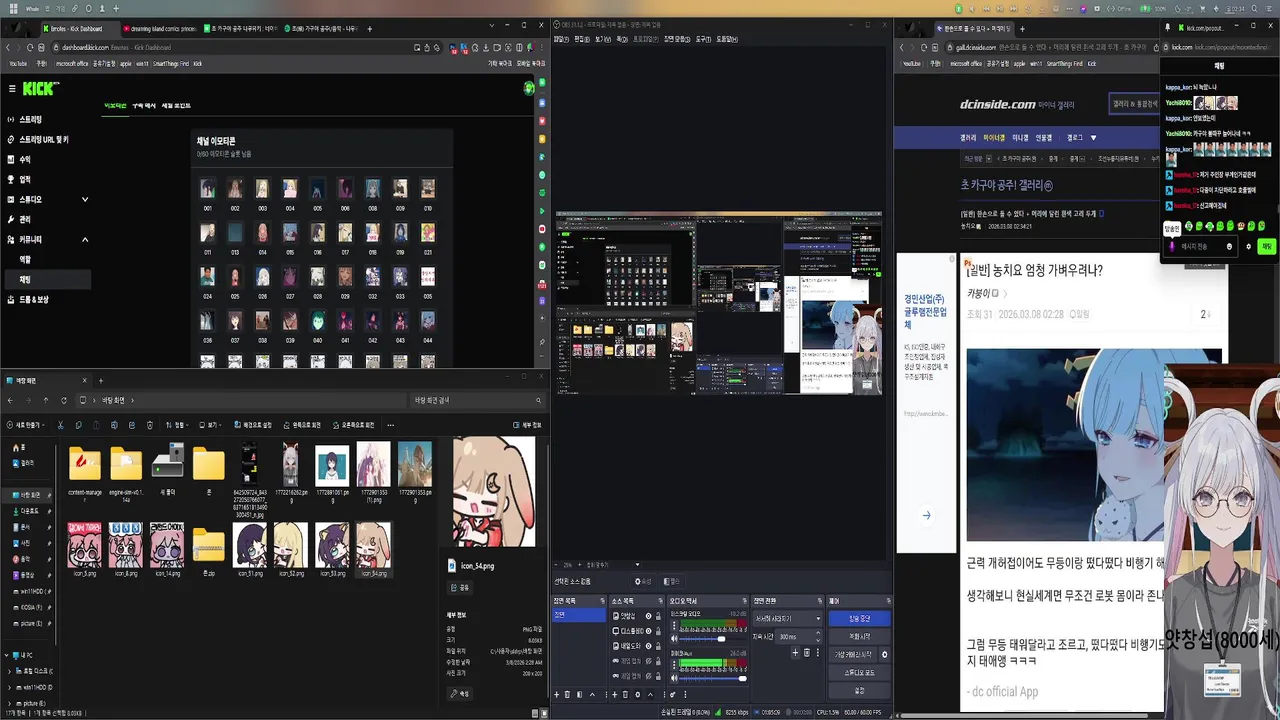The width and height of the screenshot is (1280, 720).
Task: Open 보기 view dropdown in Explorer
Action: 211,425
